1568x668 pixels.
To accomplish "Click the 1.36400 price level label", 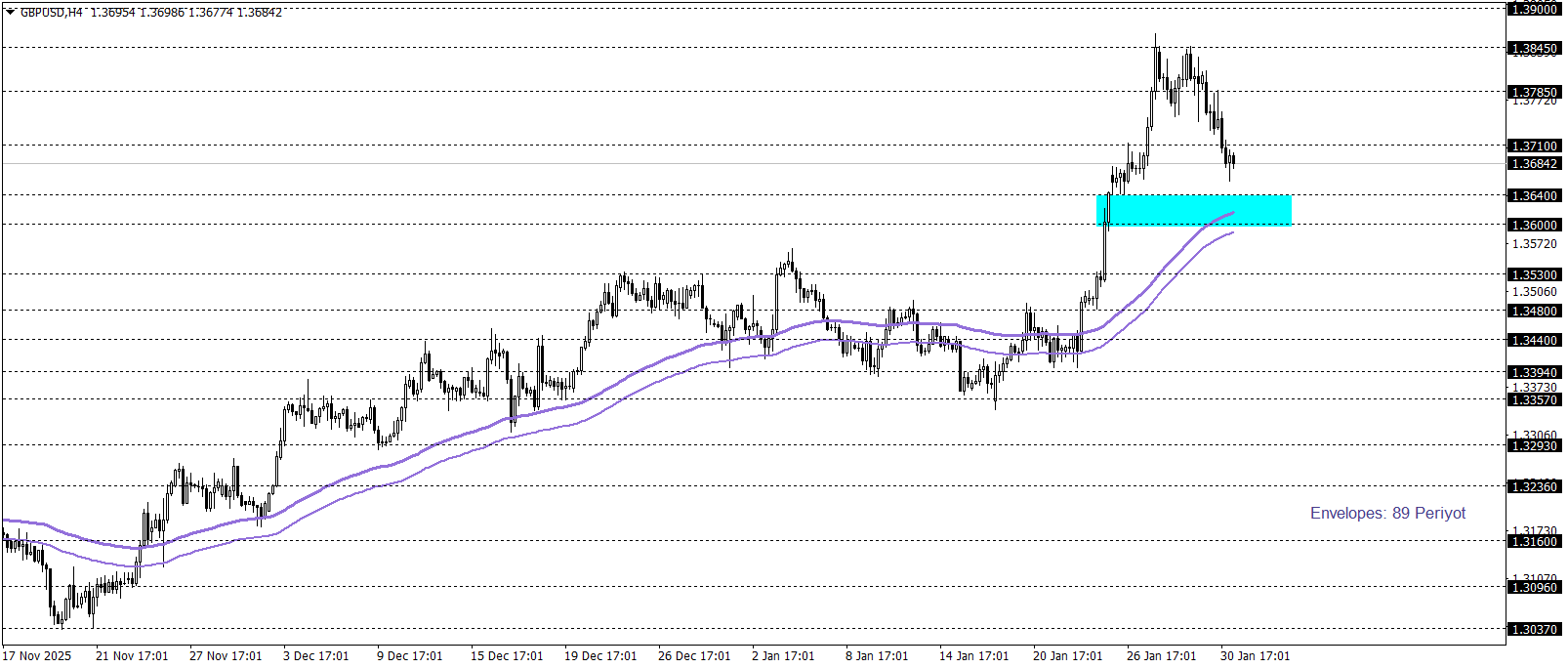I will 1534,195.
